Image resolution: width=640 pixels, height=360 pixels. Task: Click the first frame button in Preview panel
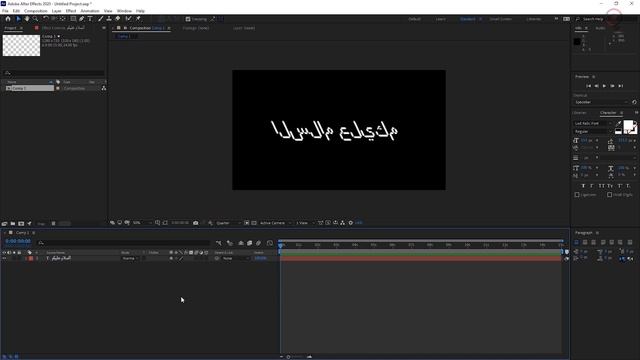click(x=589, y=86)
